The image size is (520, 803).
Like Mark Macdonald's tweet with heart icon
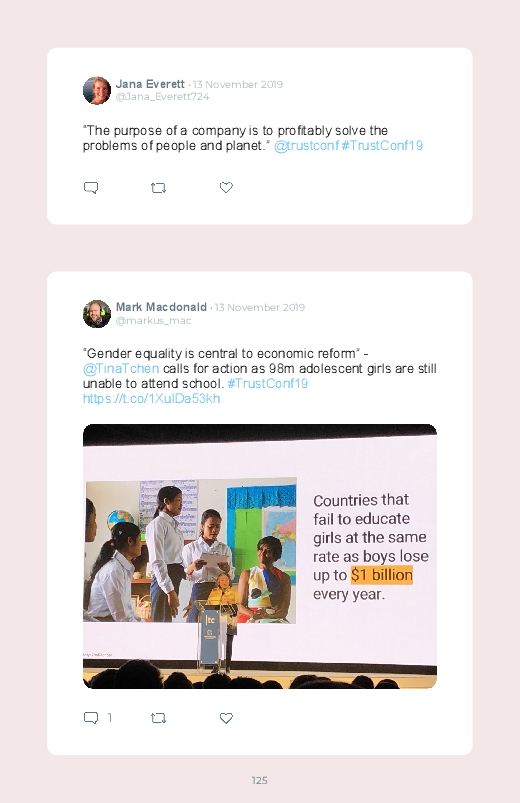226,718
